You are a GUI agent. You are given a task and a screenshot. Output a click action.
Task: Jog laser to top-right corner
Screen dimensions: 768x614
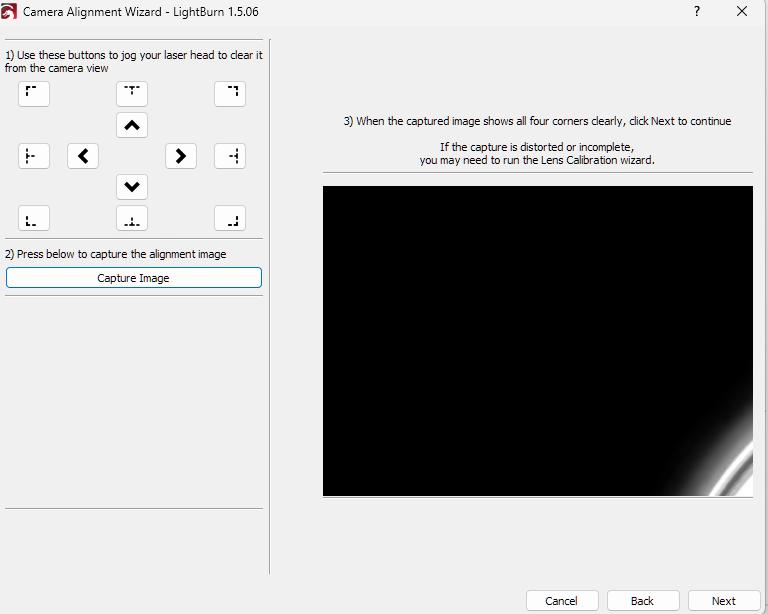(x=230, y=94)
